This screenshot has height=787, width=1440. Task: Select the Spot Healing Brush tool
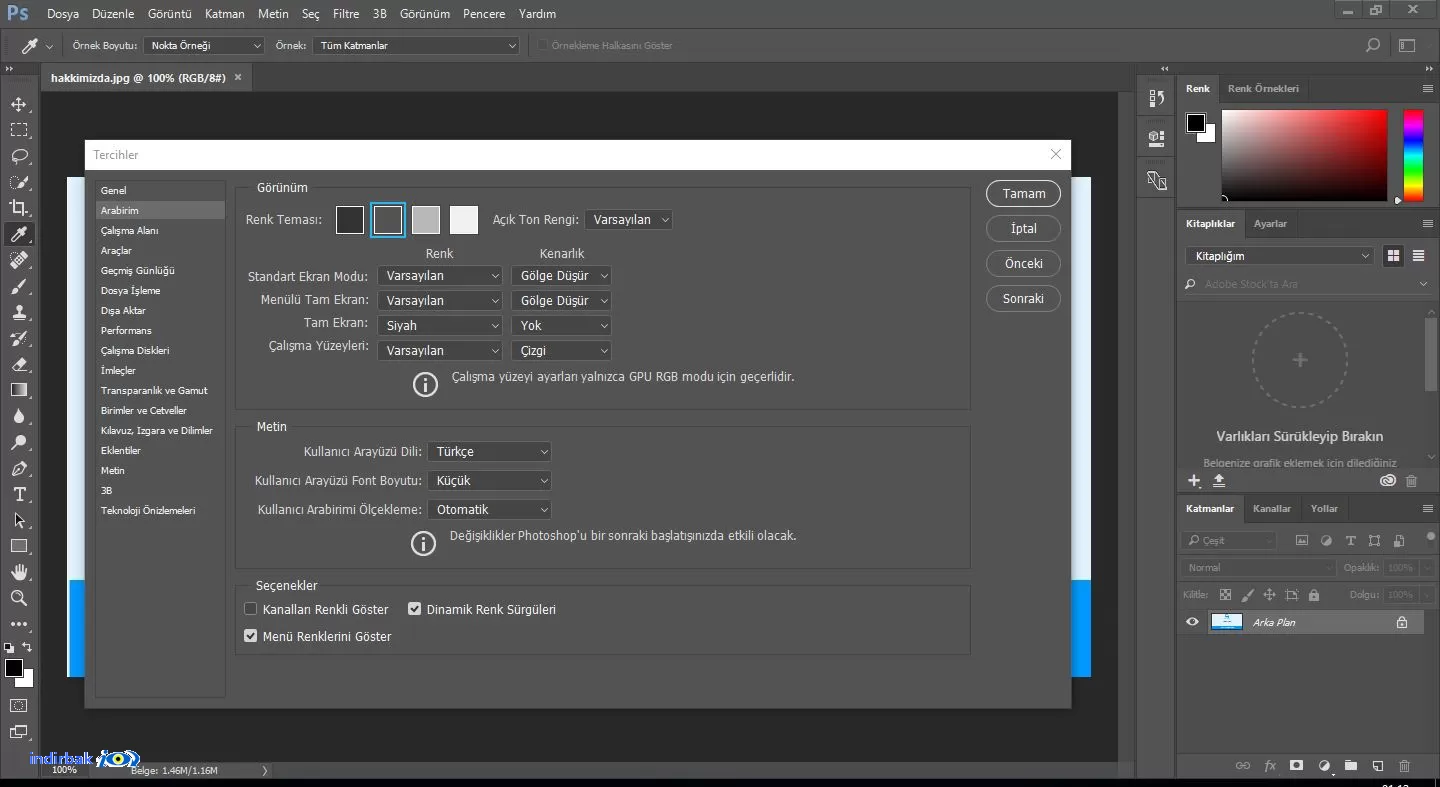(19, 260)
